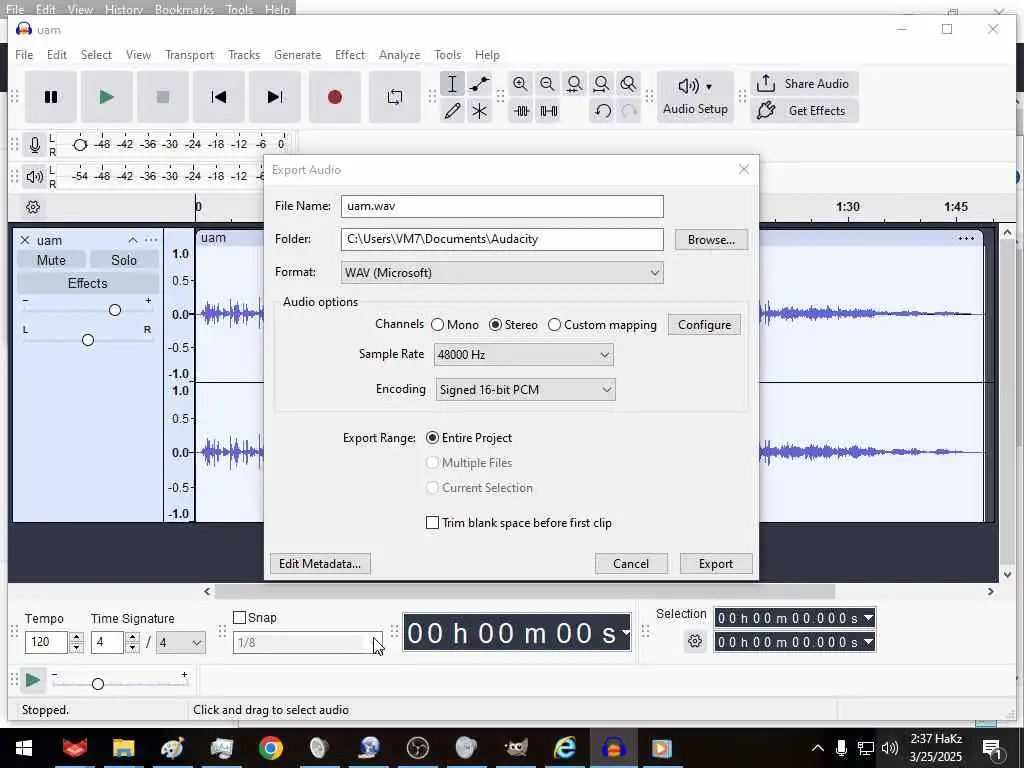Skip to end of the project
This screenshot has width=1024, height=768.
(x=275, y=97)
